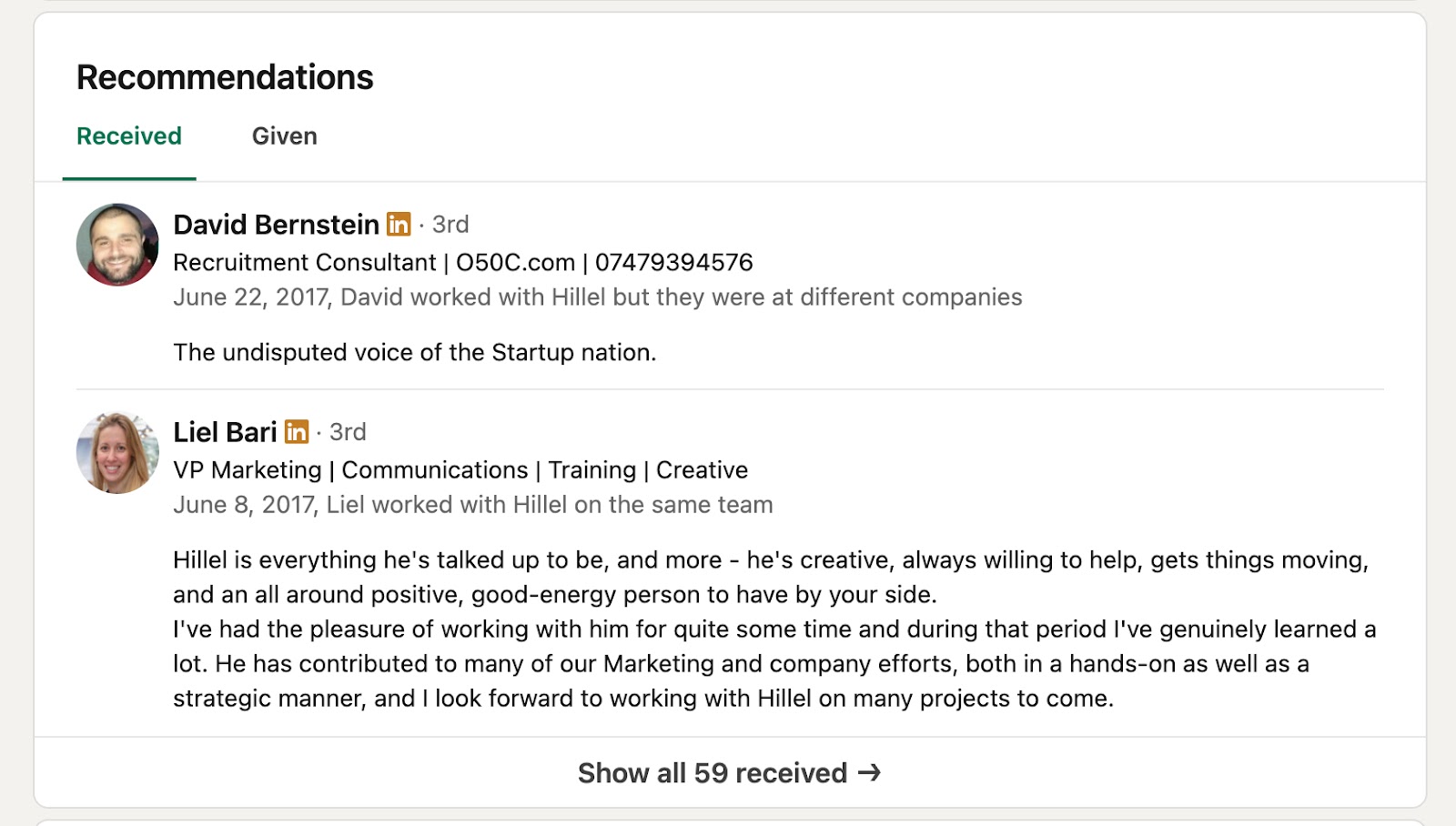Click the Recommendations section heading
This screenshot has width=1456, height=826.
224,77
